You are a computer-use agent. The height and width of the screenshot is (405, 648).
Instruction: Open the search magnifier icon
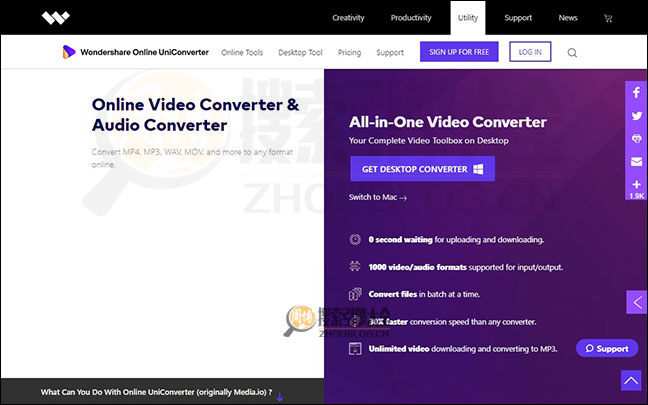[572, 52]
